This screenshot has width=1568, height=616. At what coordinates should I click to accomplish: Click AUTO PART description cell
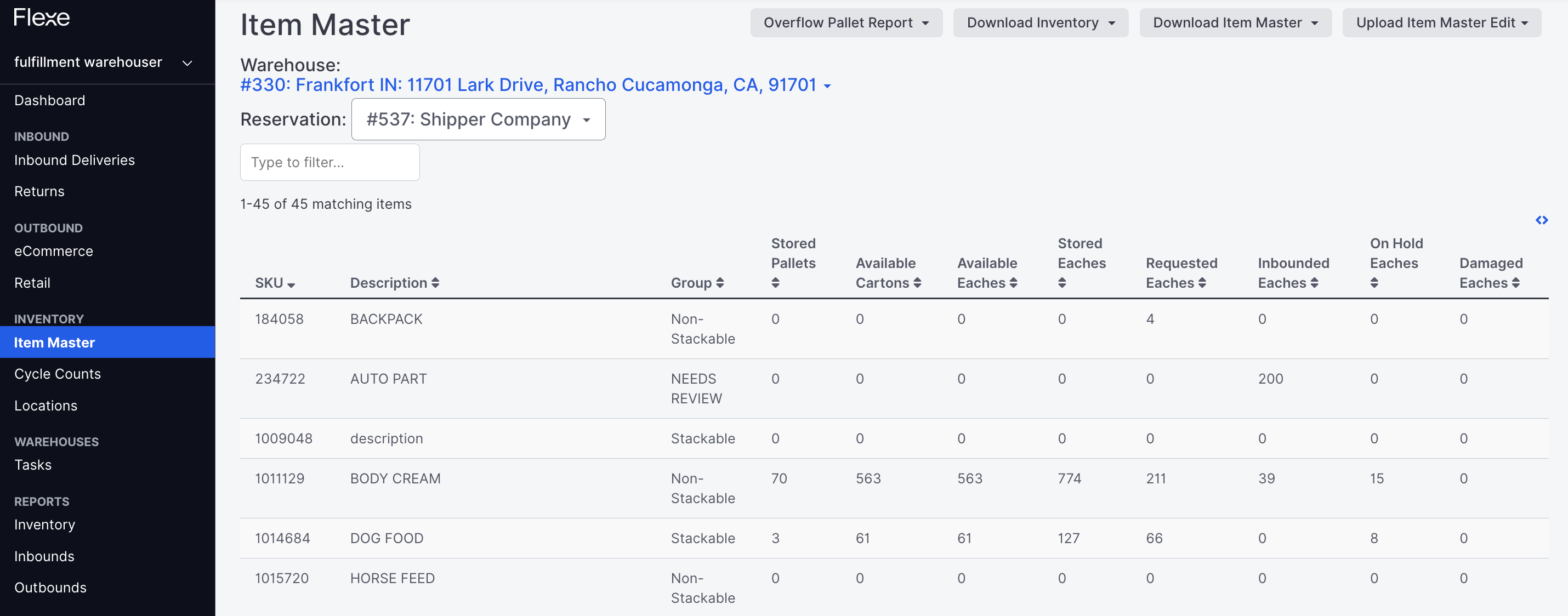coord(388,379)
